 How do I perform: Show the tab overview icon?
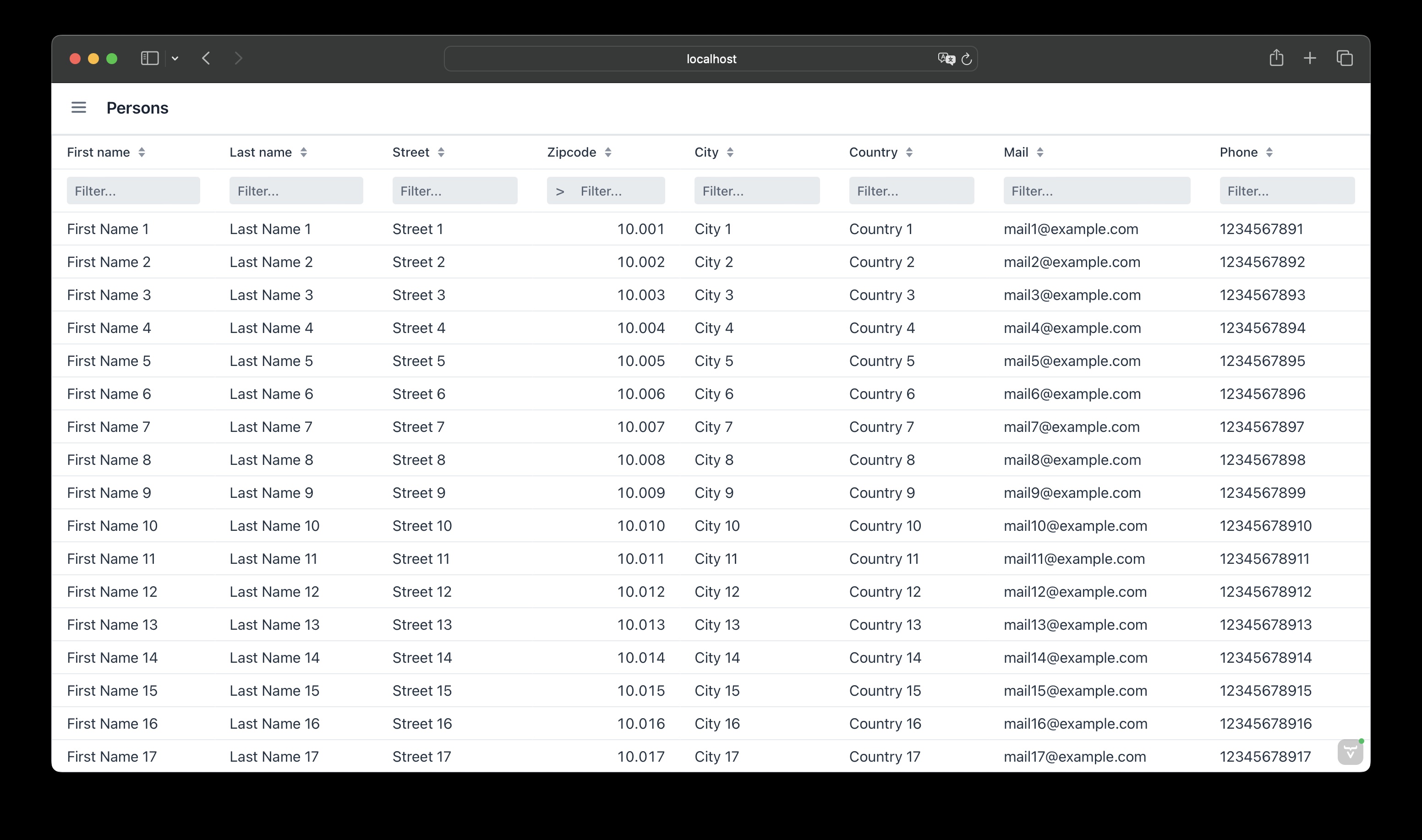click(1345, 58)
